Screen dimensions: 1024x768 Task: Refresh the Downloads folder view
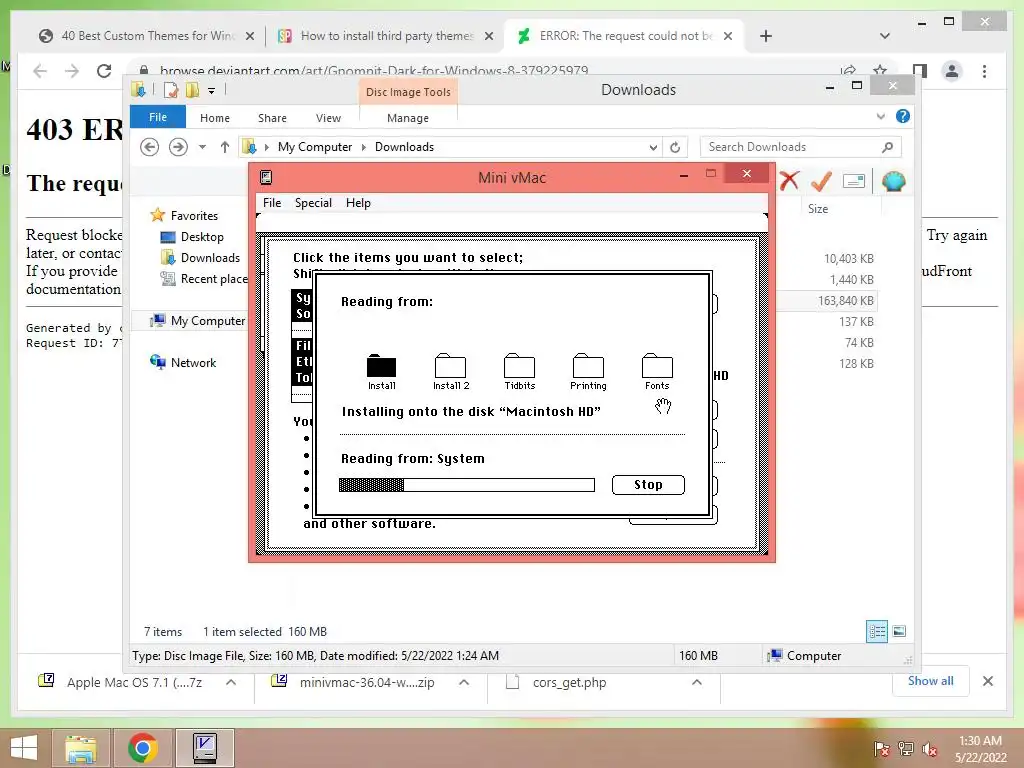(675, 148)
